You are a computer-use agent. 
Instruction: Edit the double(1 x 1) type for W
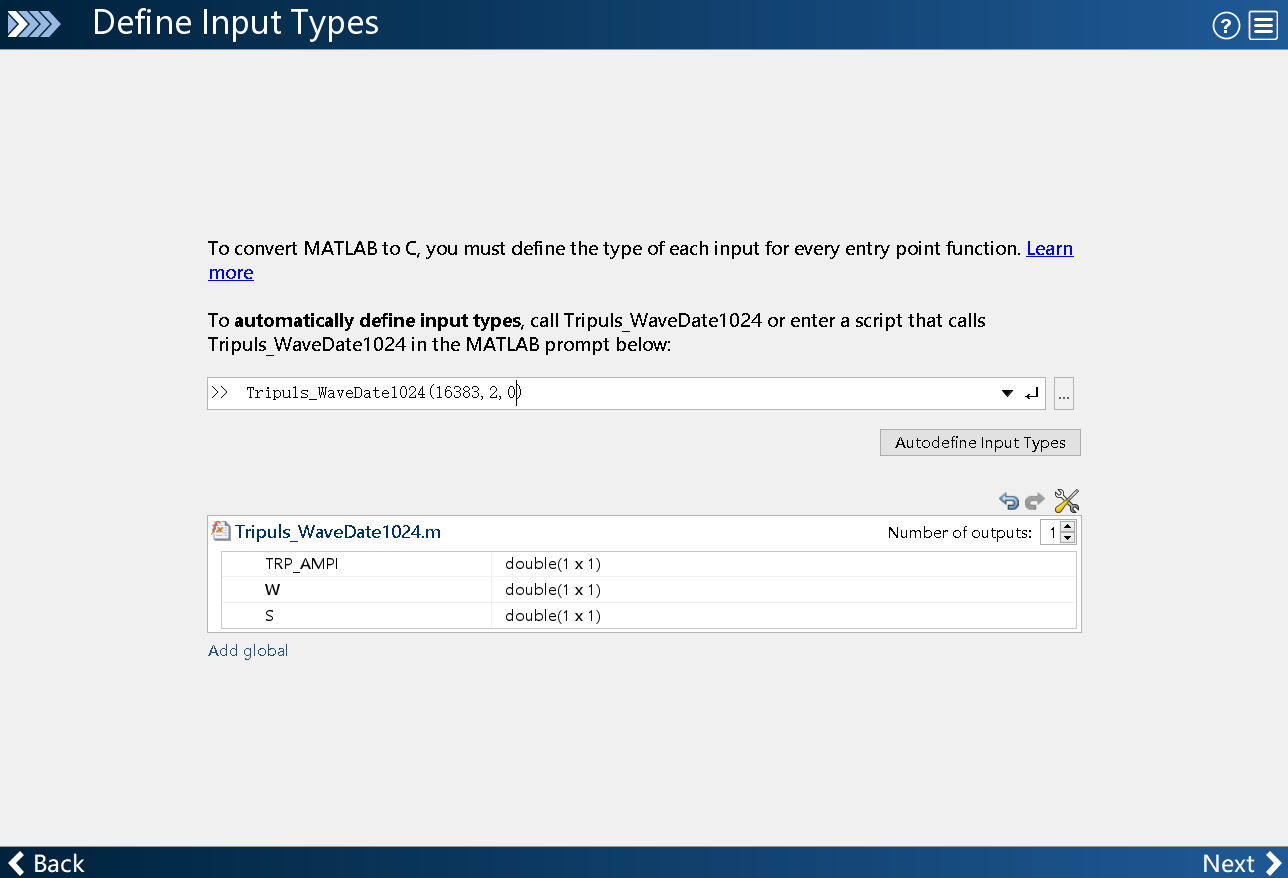(784, 590)
